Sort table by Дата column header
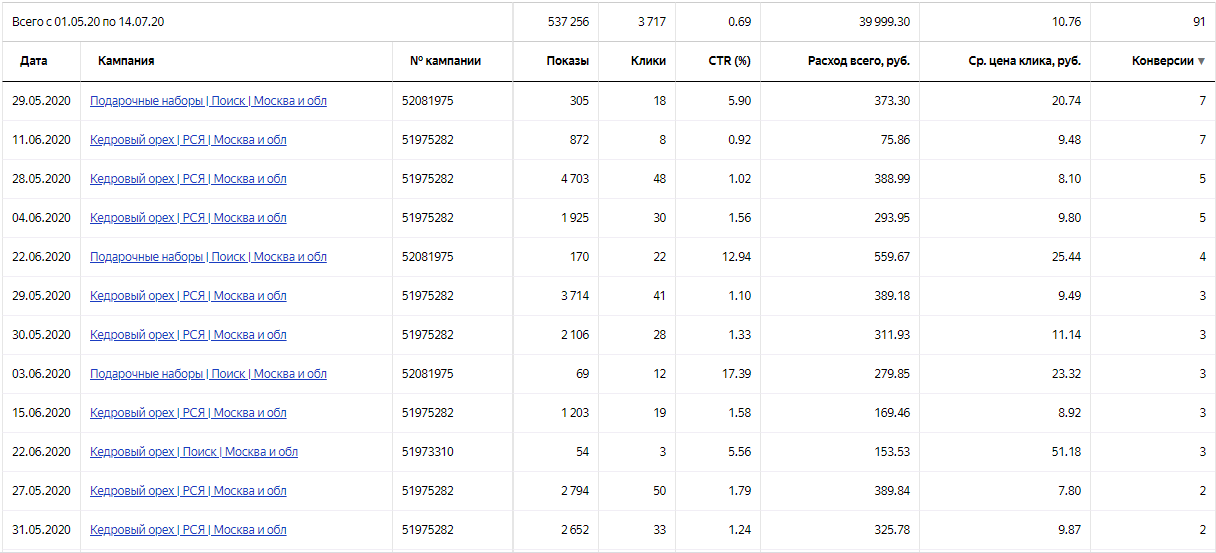The image size is (1216, 553). [34, 61]
